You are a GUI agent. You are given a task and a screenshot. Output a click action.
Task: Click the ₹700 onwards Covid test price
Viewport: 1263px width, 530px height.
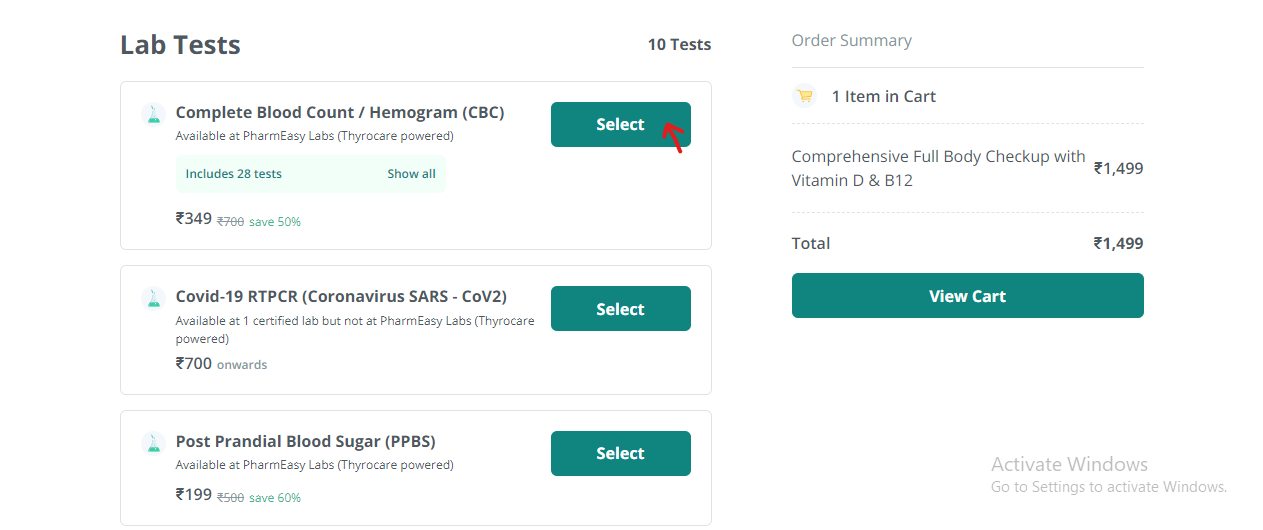(221, 364)
